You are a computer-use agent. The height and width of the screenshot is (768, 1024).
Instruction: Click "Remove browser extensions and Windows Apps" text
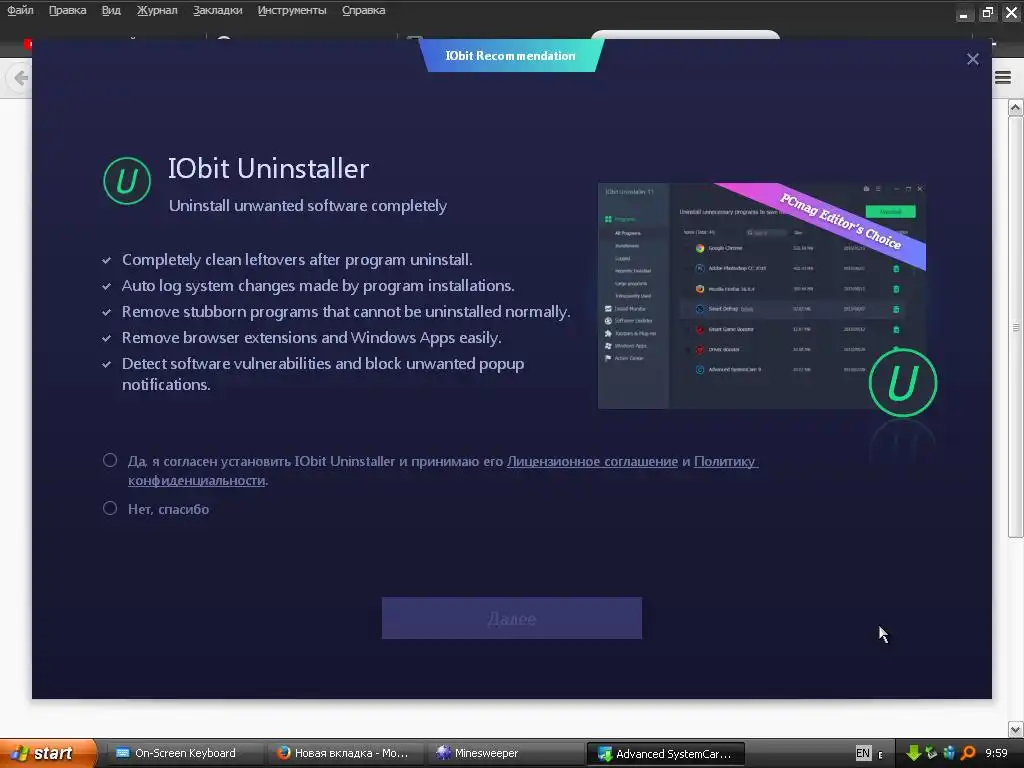[x=312, y=338]
